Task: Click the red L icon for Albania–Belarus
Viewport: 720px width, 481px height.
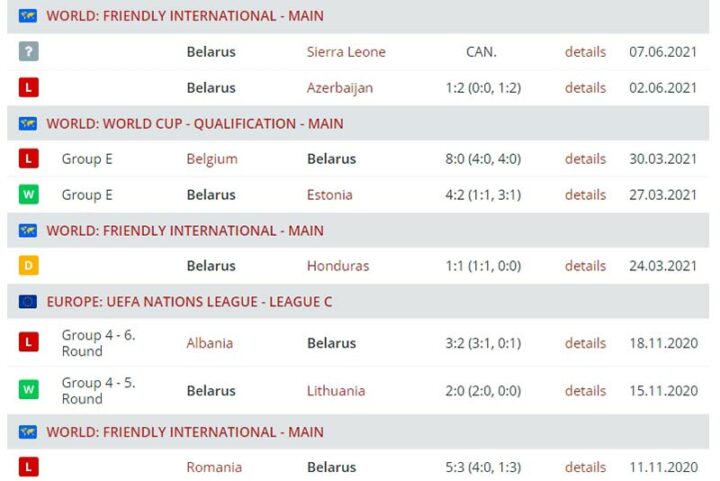Action: [x=28, y=343]
